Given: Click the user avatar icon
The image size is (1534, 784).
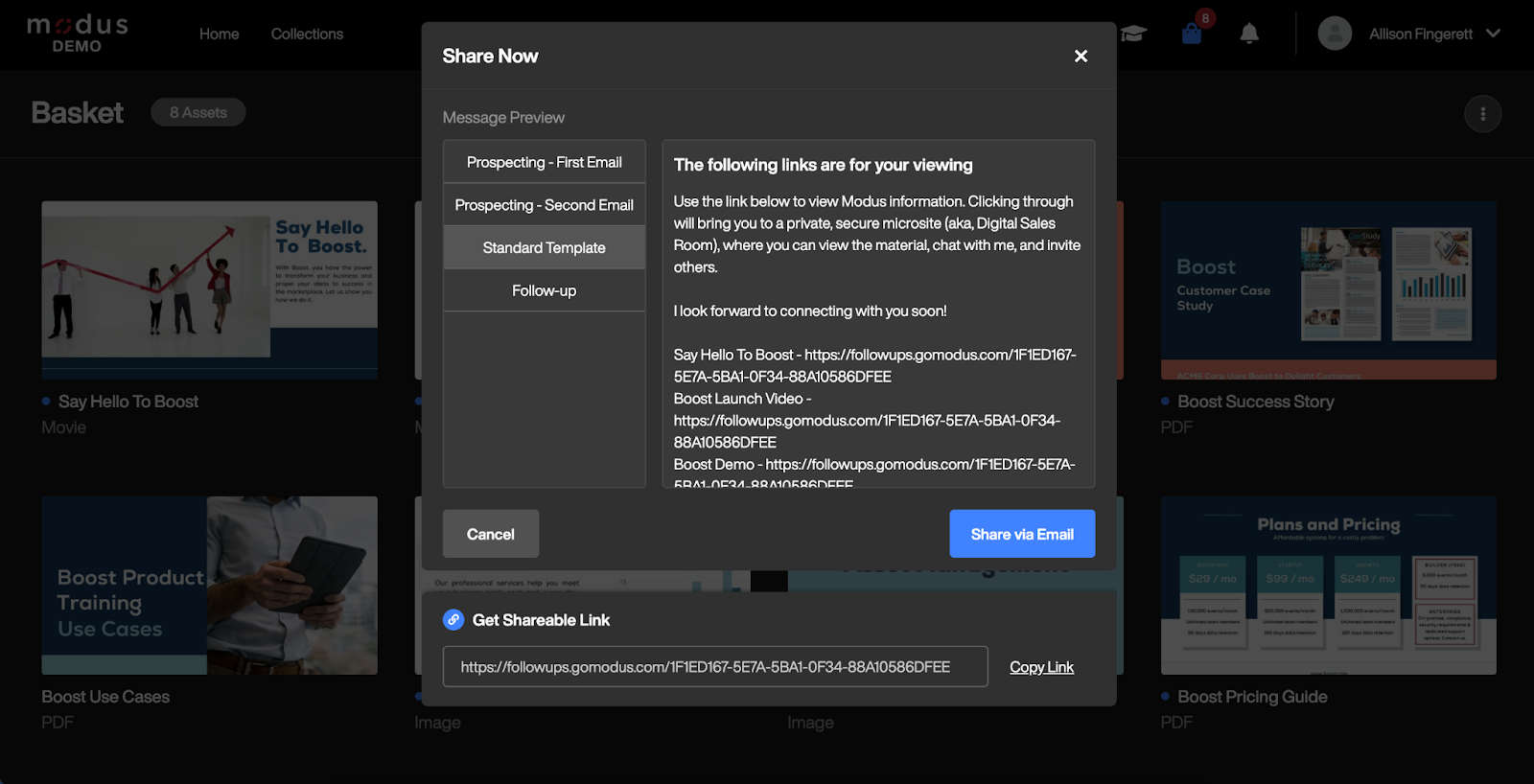Looking at the screenshot, I should [x=1335, y=34].
